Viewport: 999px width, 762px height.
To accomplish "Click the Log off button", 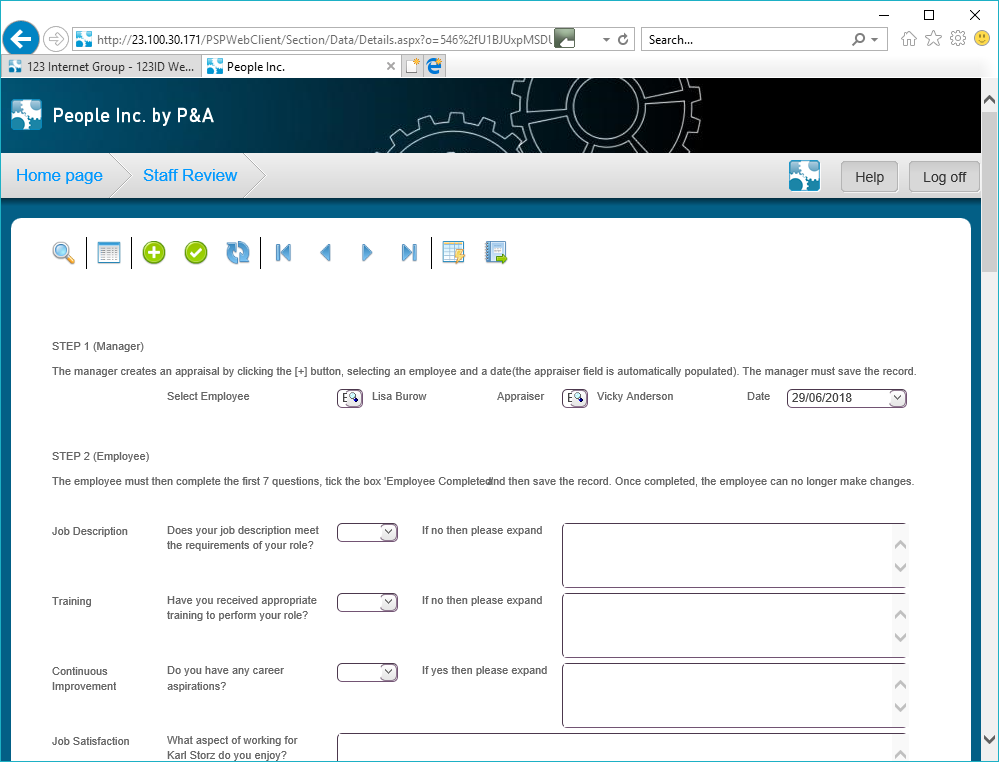I will pos(944,176).
